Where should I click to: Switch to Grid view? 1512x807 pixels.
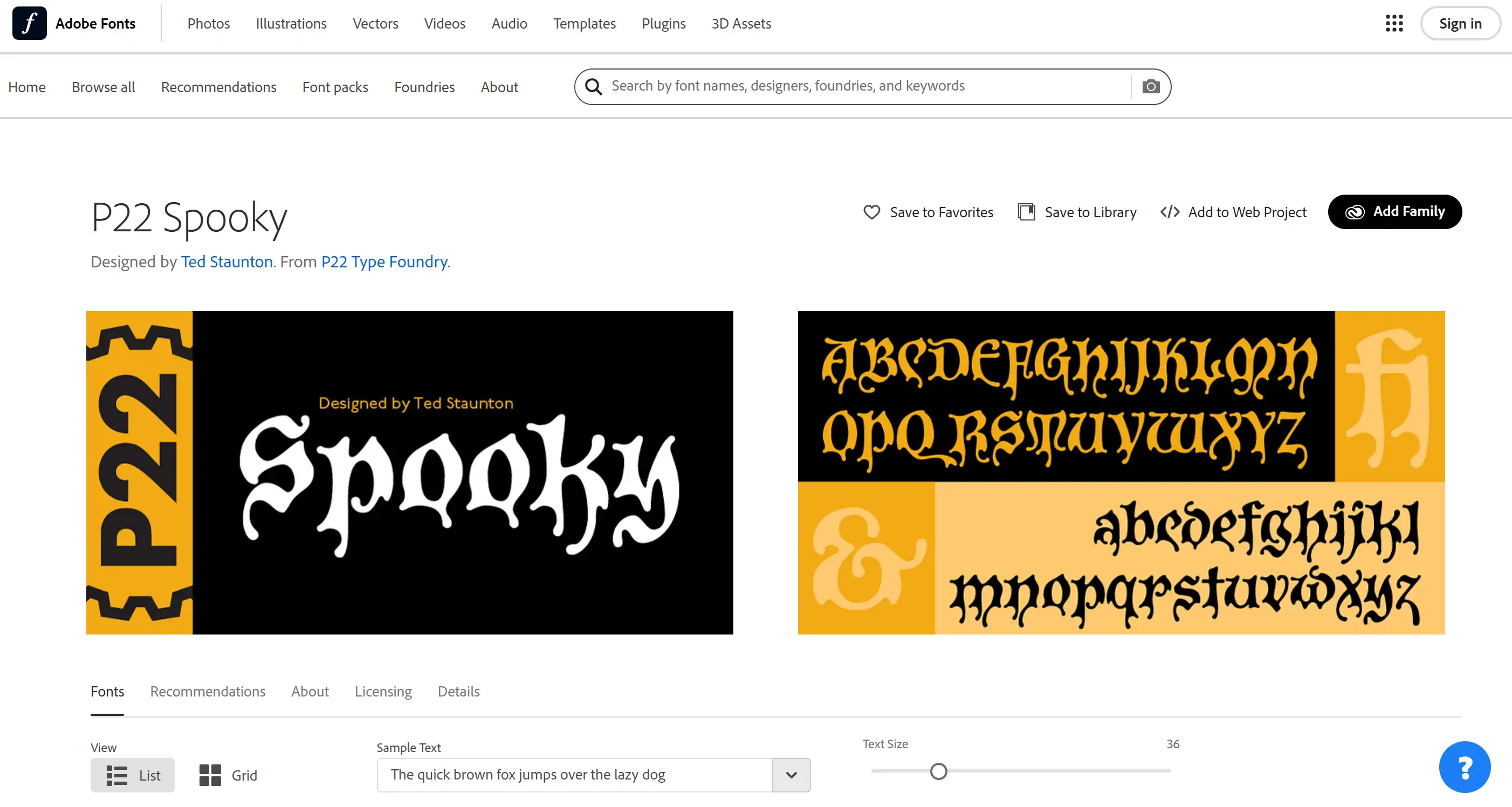228,775
